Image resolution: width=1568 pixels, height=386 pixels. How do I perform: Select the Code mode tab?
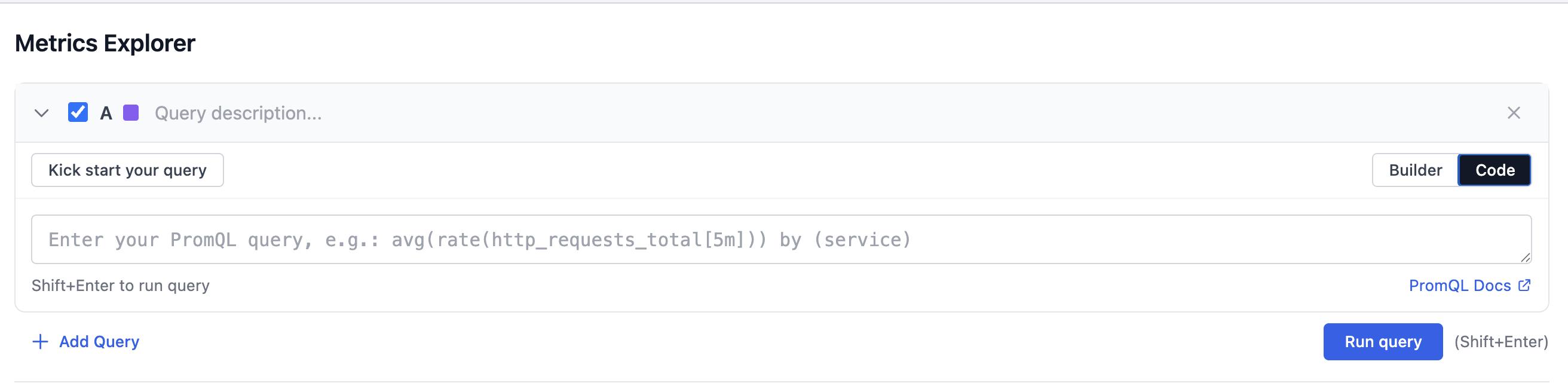point(1494,170)
